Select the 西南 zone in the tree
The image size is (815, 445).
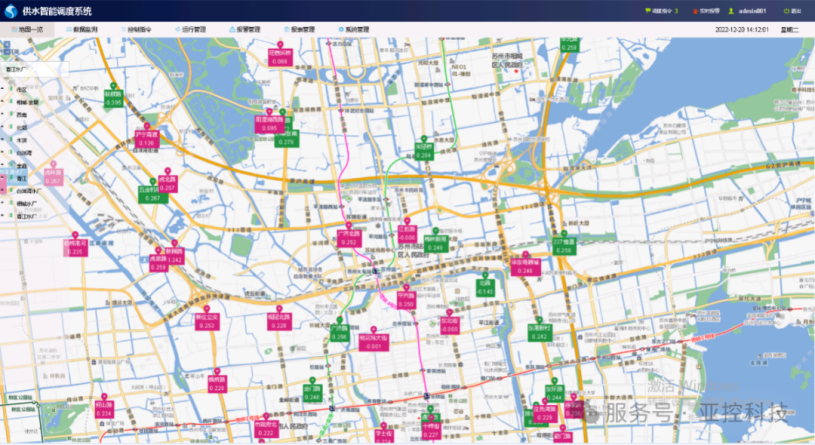[x=21, y=114]
